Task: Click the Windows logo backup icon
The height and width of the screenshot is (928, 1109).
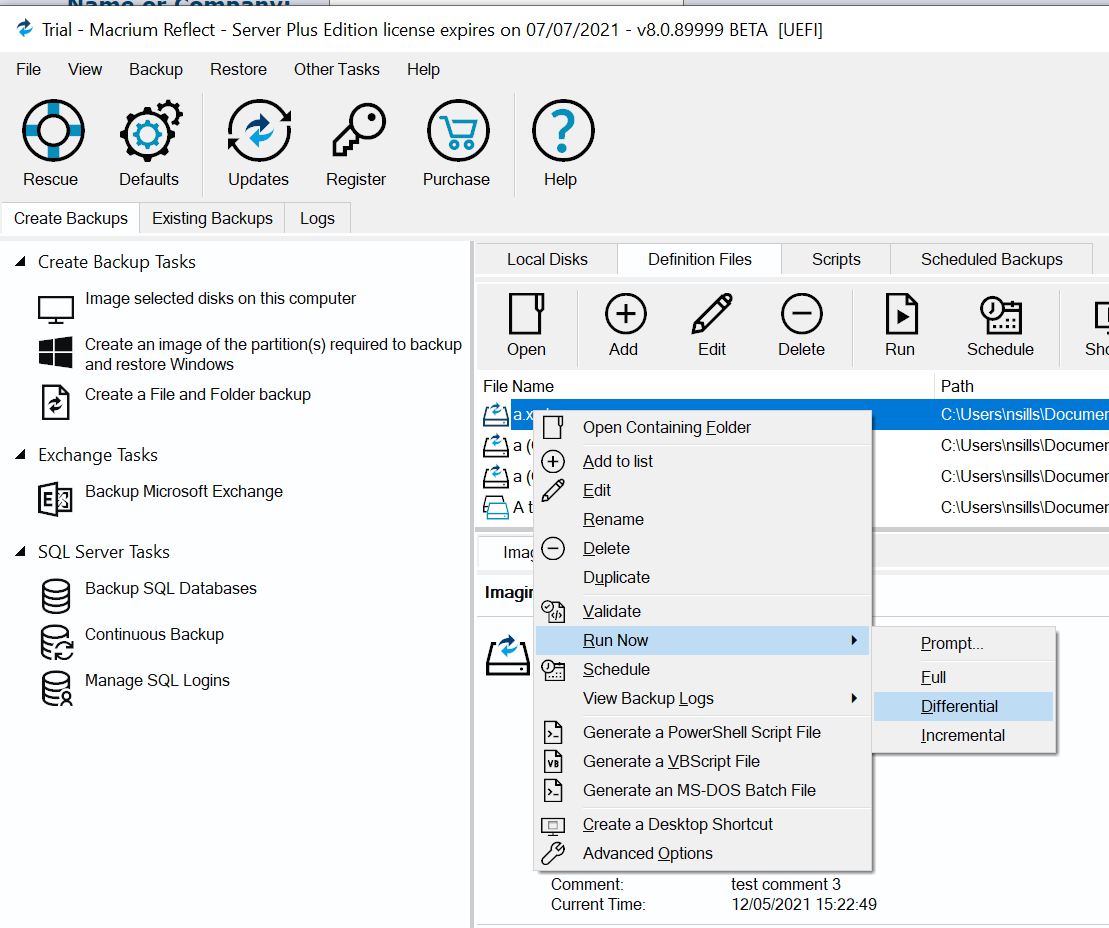Action: pos(55,352)
